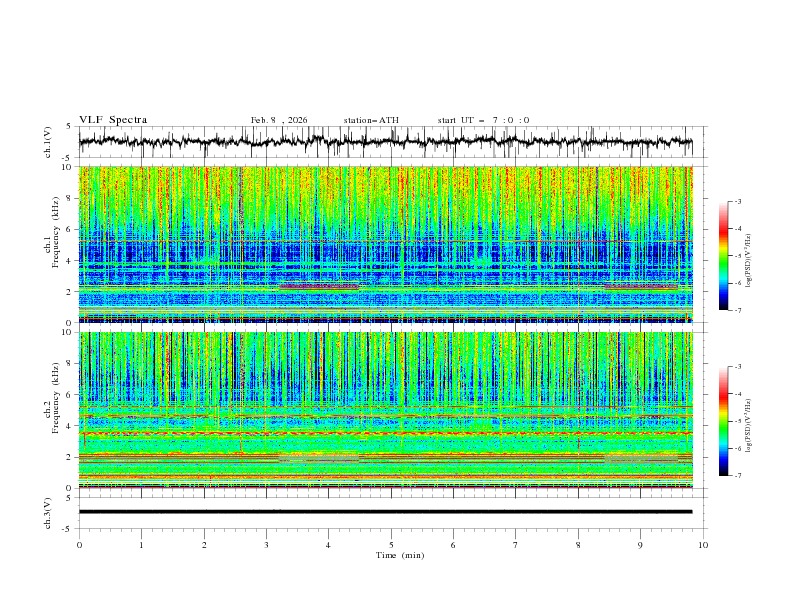Click the "ch.1(V)" waveform axis label
792x612 pixels.
48,142
